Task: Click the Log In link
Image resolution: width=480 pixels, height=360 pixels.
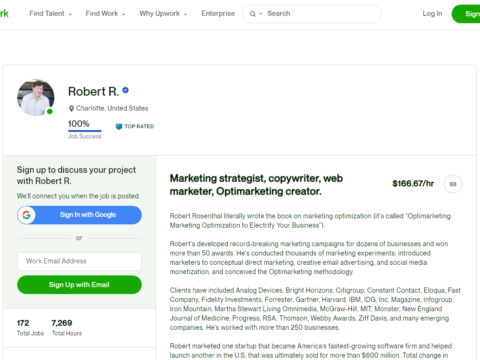Action: [432, 14]
